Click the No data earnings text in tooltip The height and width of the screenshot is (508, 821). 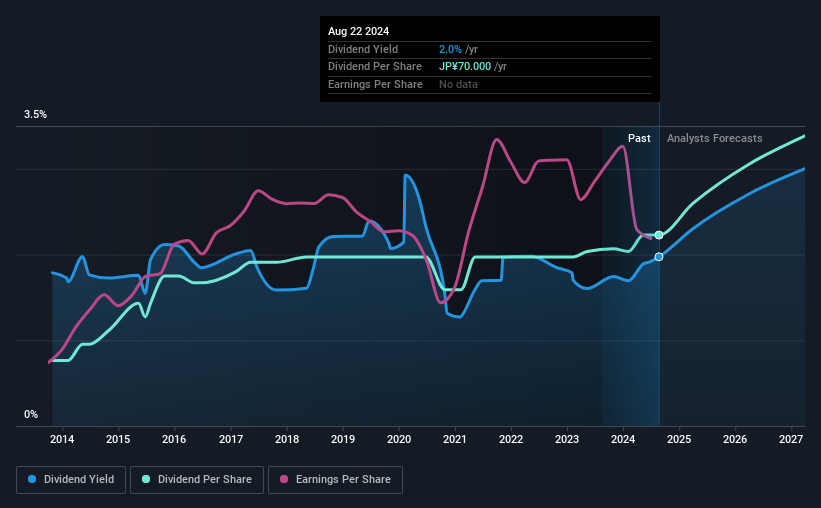click(x=458, y=84)
